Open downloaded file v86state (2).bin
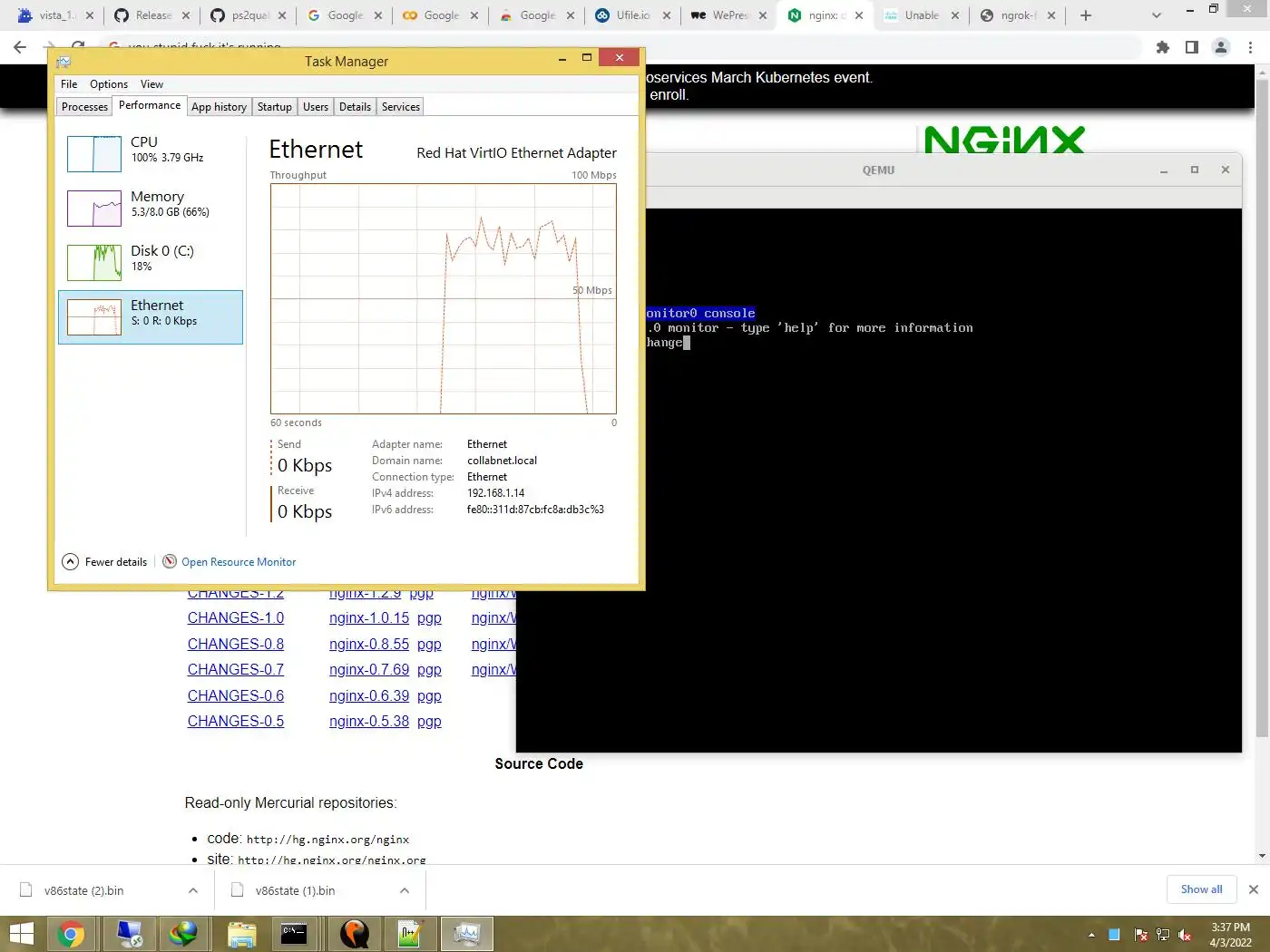 pyautogui.click(x=83, y=890)
